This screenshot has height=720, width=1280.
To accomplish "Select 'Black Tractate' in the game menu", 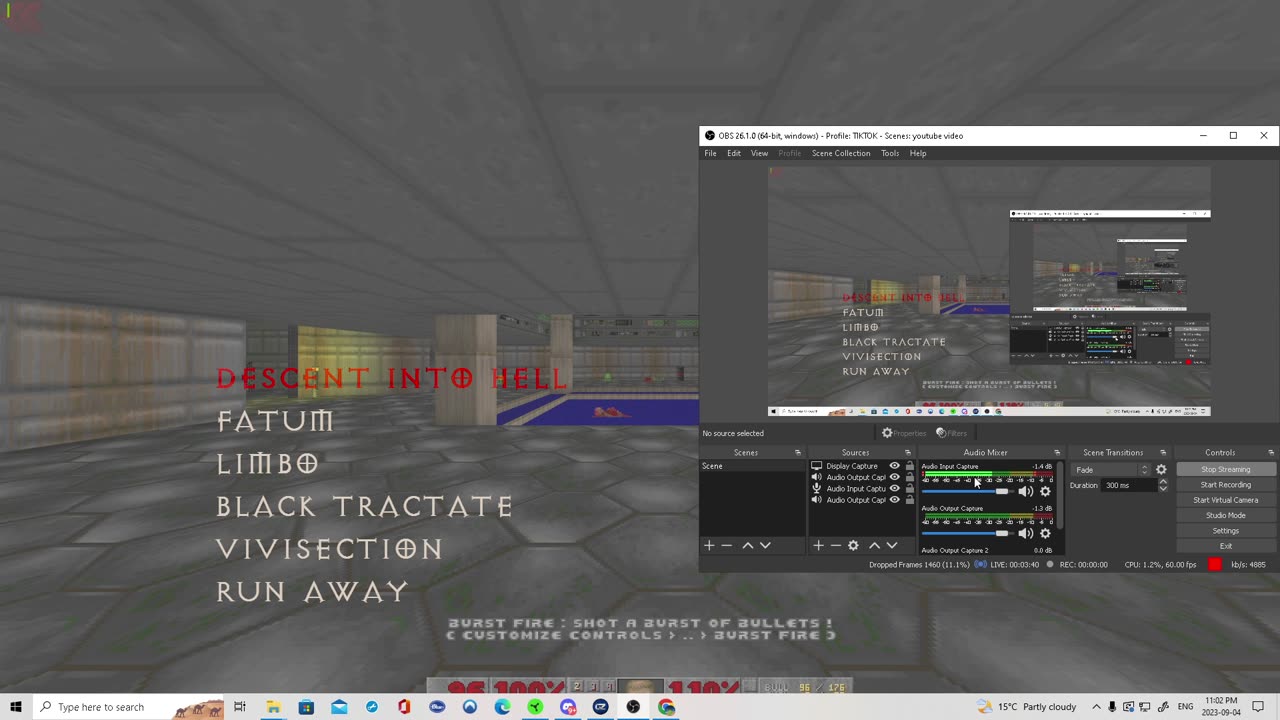I will [365, 506].
